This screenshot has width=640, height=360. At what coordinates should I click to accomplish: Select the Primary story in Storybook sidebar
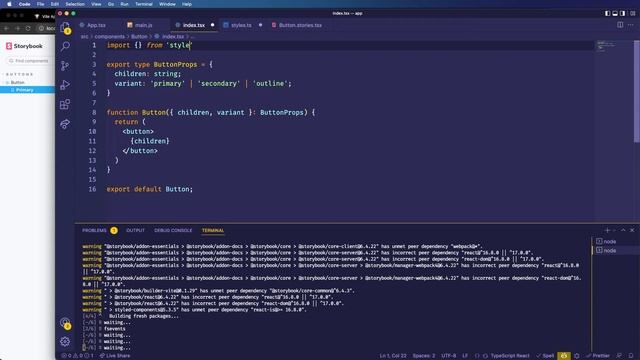coord(27,90)
